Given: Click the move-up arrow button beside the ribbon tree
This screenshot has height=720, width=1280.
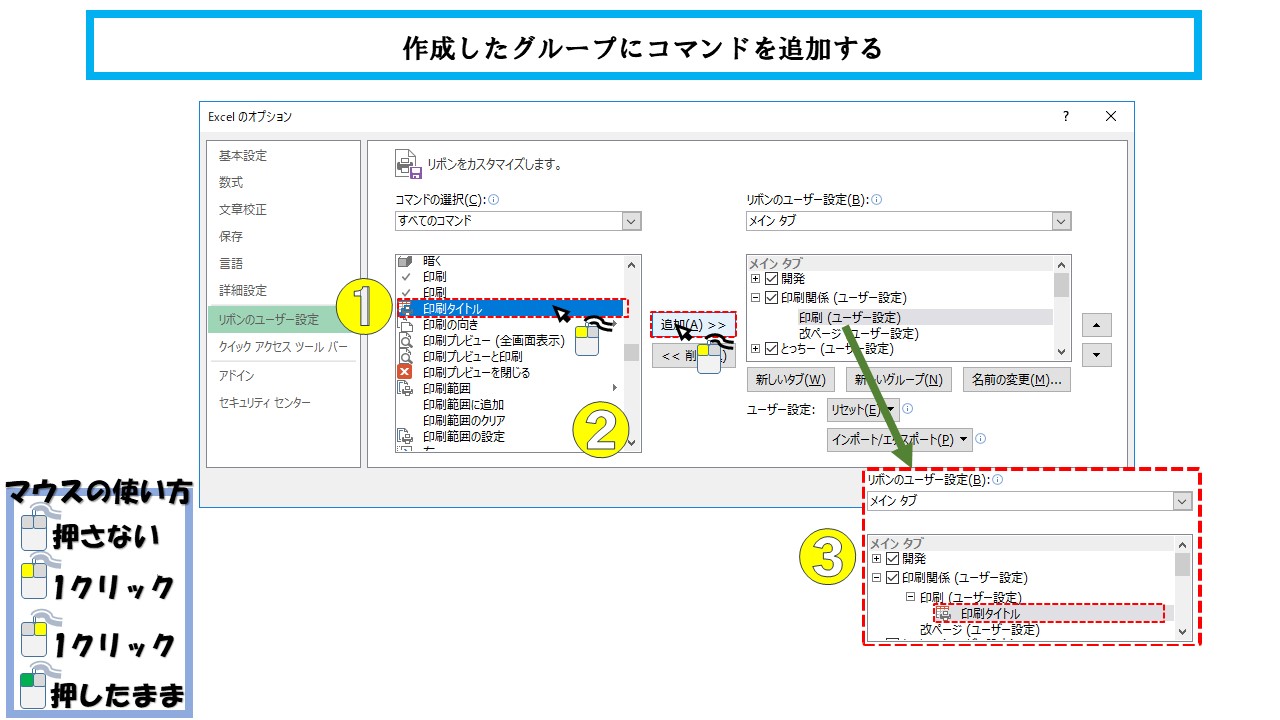Looking at the screenshot, I should pos(1098,326).
